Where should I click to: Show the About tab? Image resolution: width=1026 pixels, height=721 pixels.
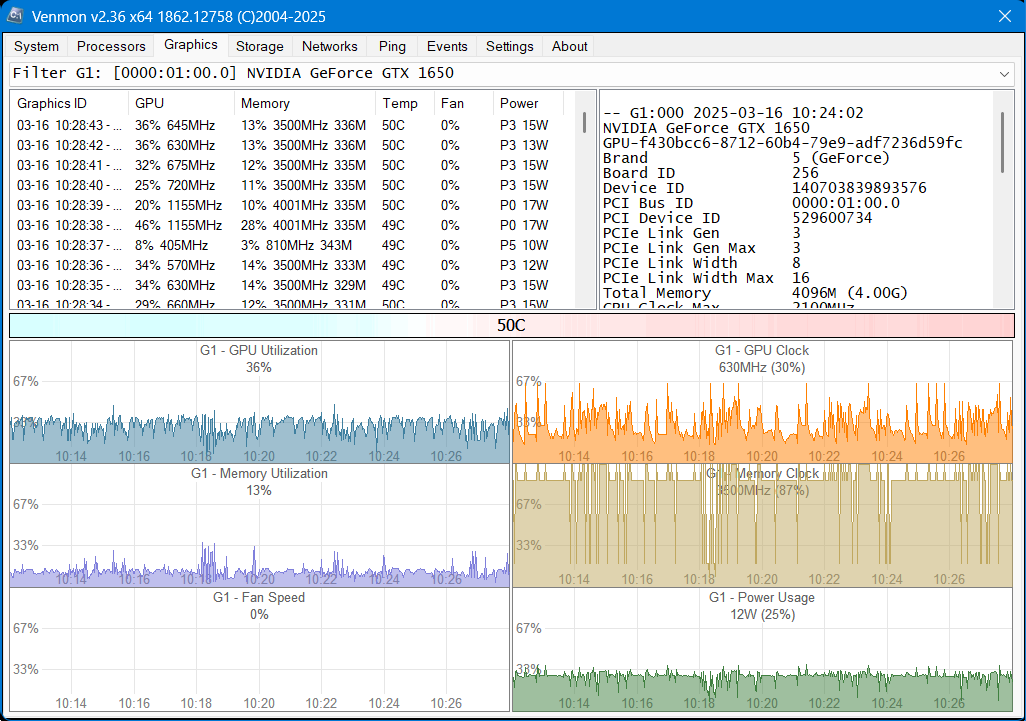click(x=569, y=46)
